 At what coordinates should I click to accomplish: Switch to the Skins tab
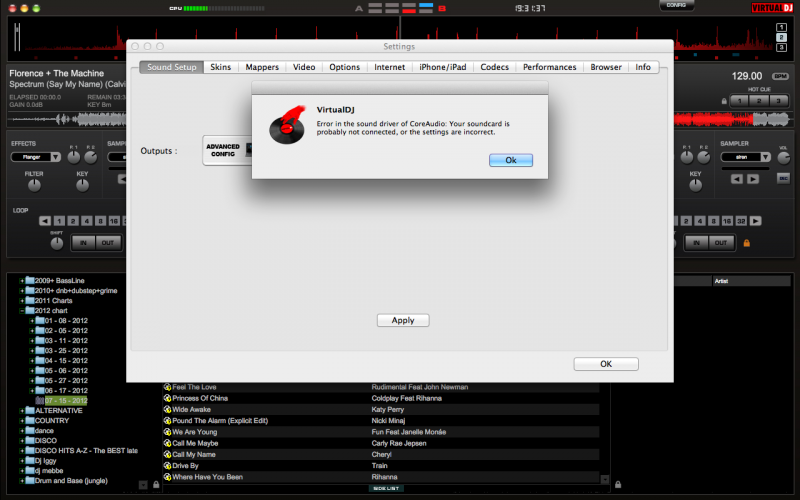(x=220, y=67)
